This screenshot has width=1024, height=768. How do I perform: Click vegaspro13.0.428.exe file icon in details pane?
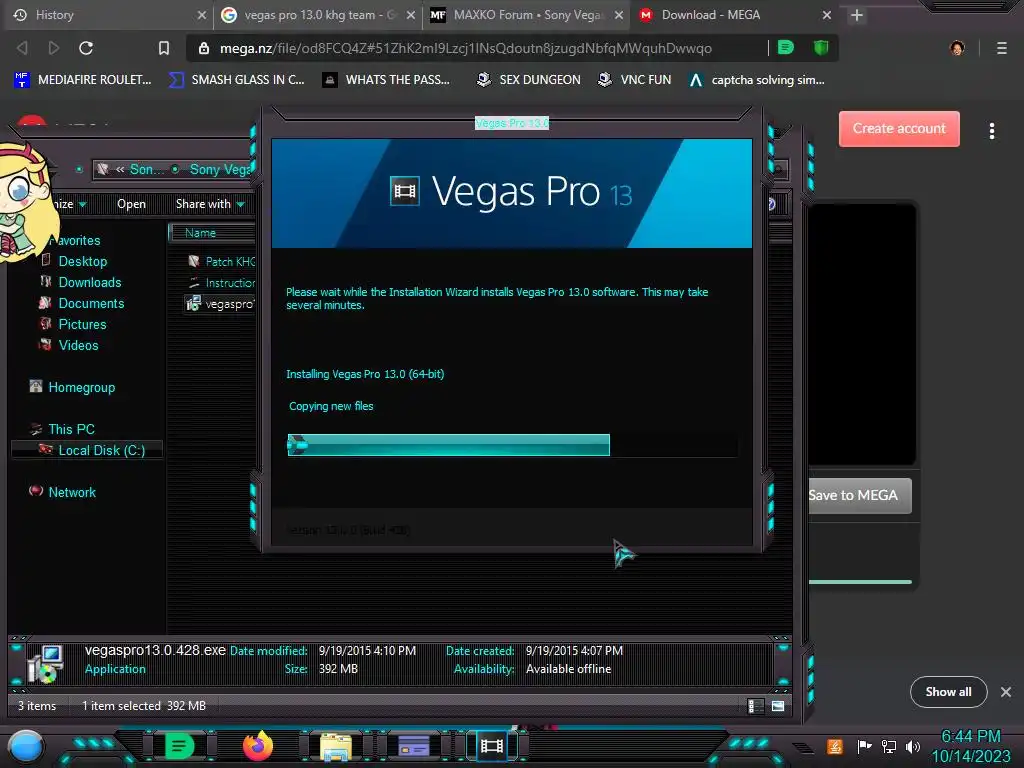point(46,664)
